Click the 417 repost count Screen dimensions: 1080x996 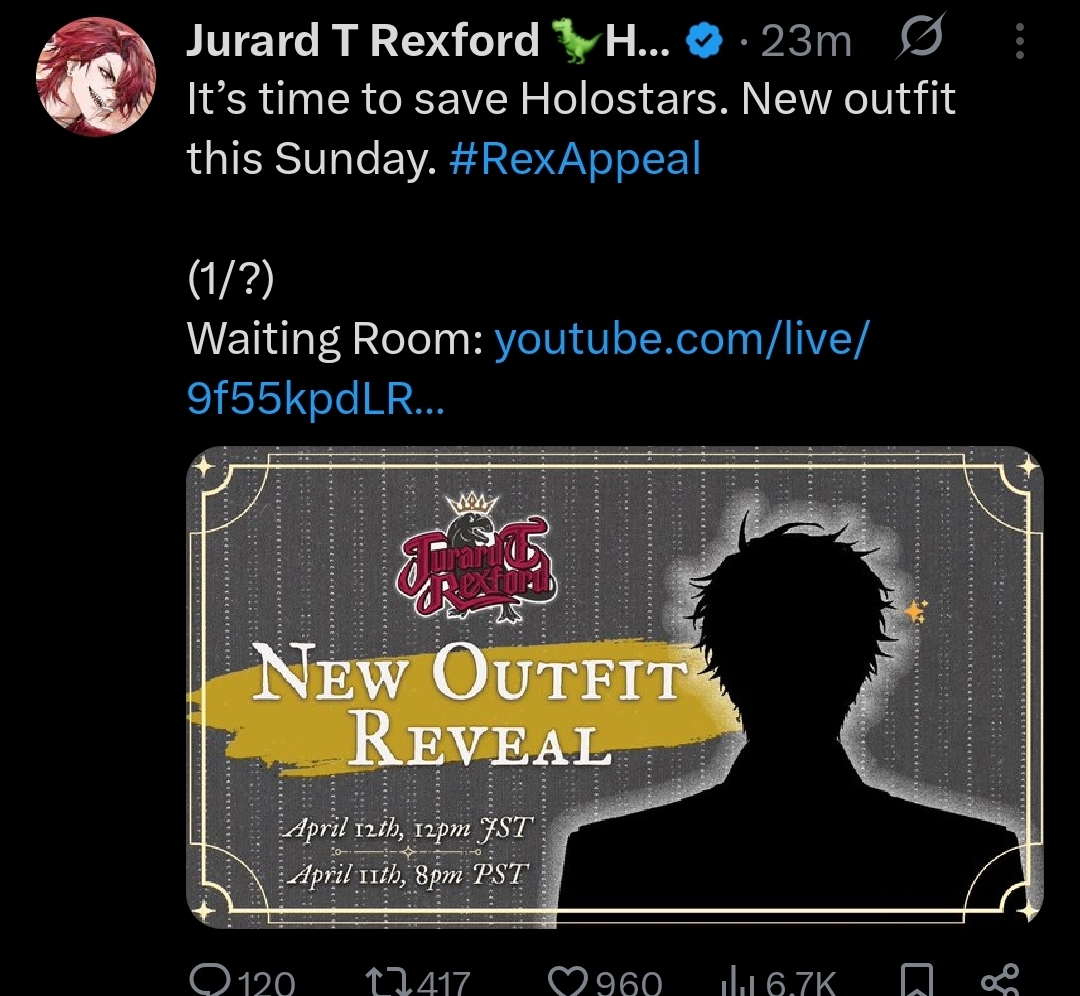tap(444, 983)
